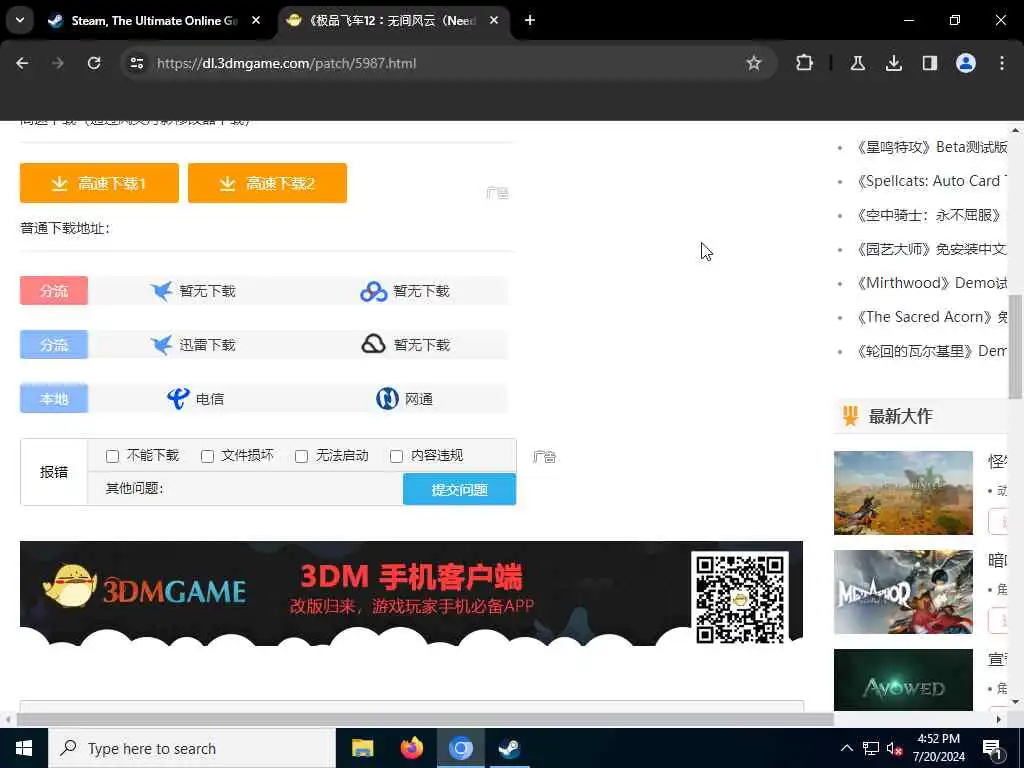
Task: Click the address bar URL
Action: (286, 63)
